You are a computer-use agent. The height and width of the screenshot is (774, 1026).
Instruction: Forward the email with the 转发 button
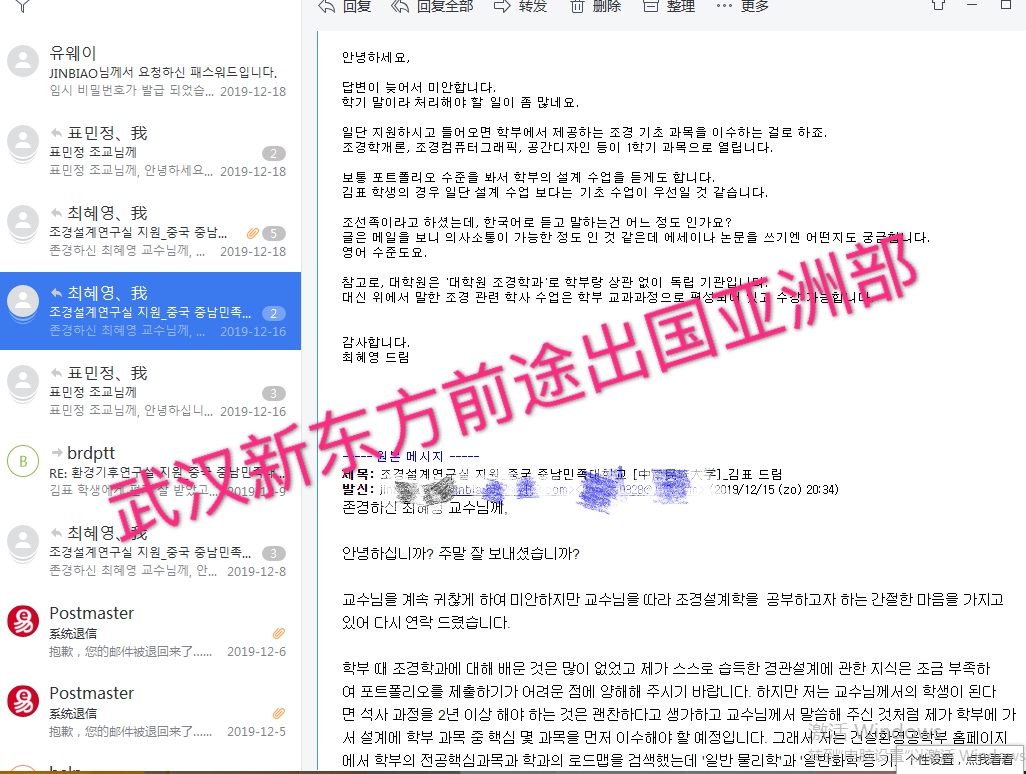coord(520,6)
